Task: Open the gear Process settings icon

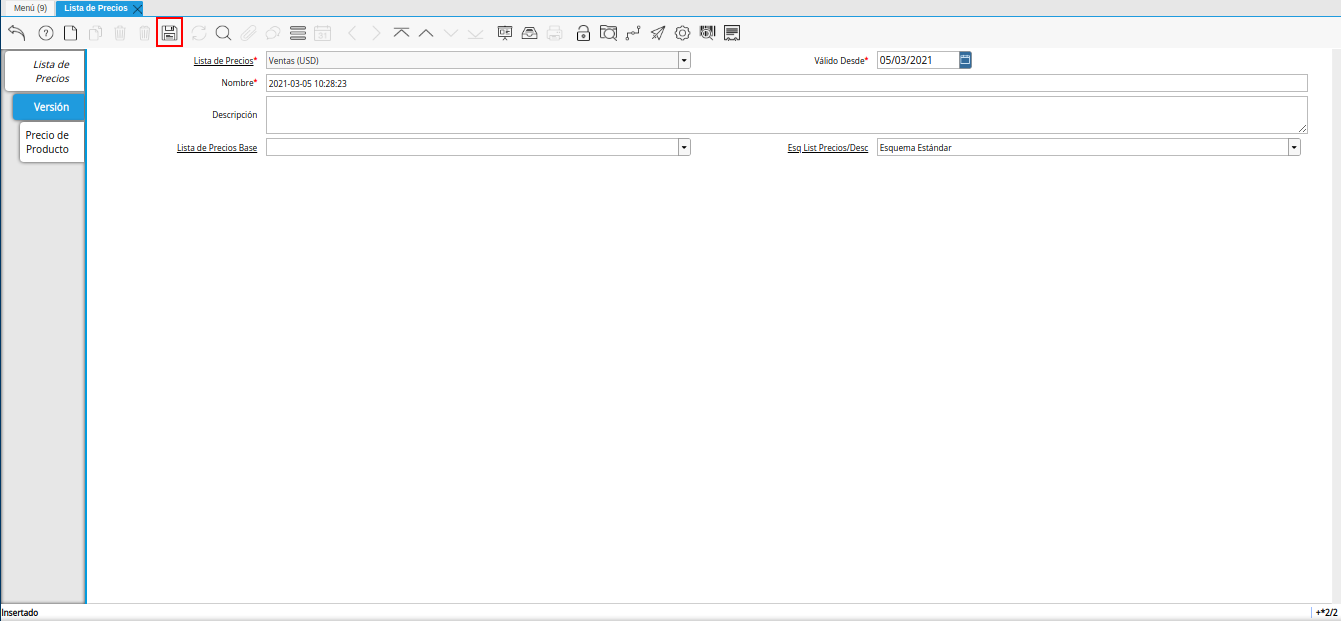Action: click(682, 33)
